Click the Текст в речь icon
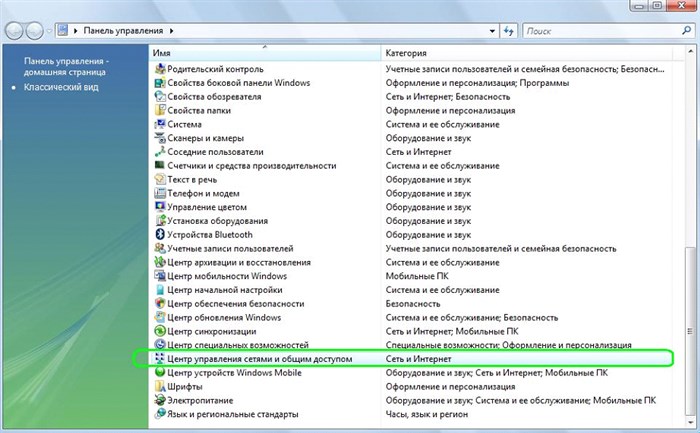This screenshot has width=700, height=433. tap(160, 179)
